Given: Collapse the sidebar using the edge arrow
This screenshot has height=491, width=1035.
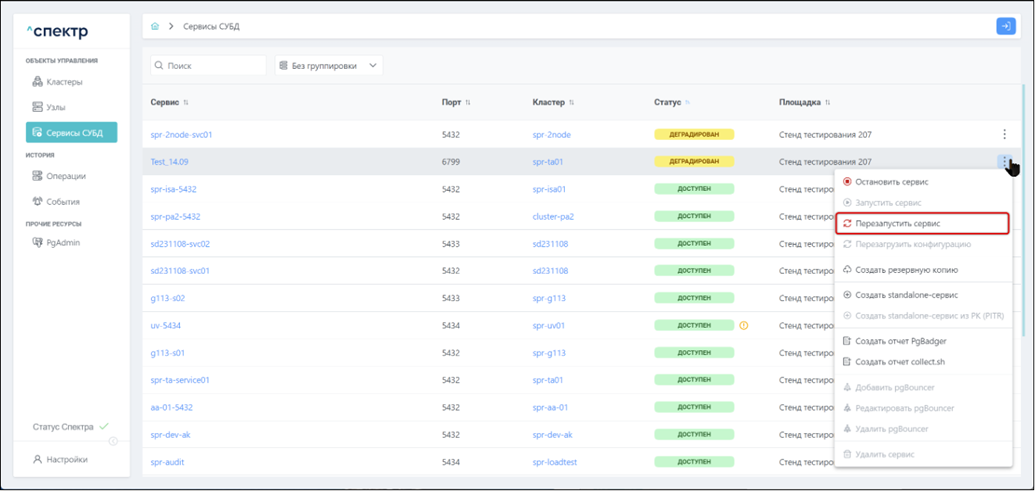Looking at the screenshot, I should 113,441.
